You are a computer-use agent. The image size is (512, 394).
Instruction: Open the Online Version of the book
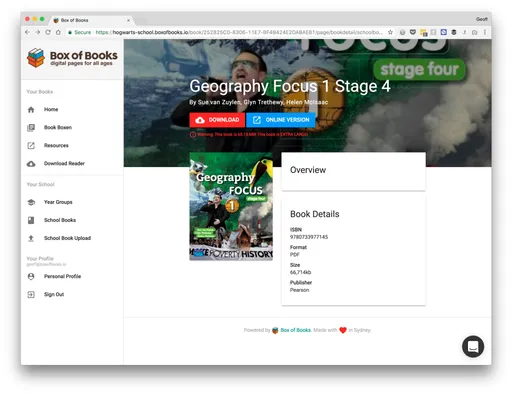(x=281, y=120)
